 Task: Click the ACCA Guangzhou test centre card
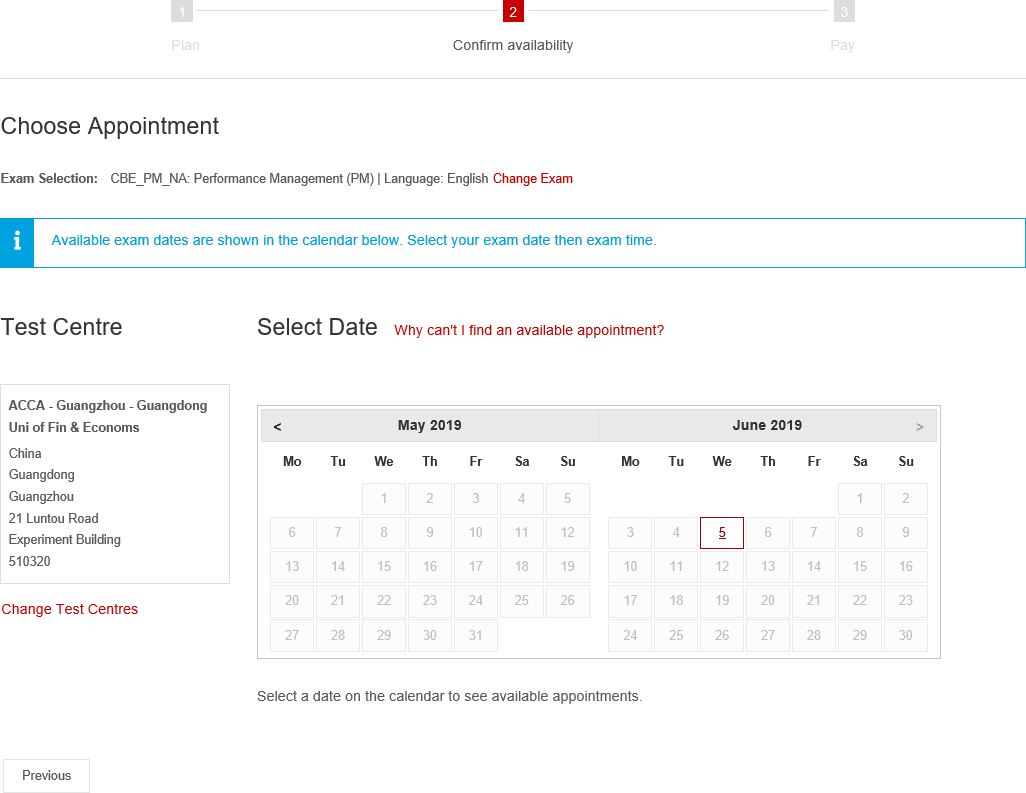[x=115, y=484]
